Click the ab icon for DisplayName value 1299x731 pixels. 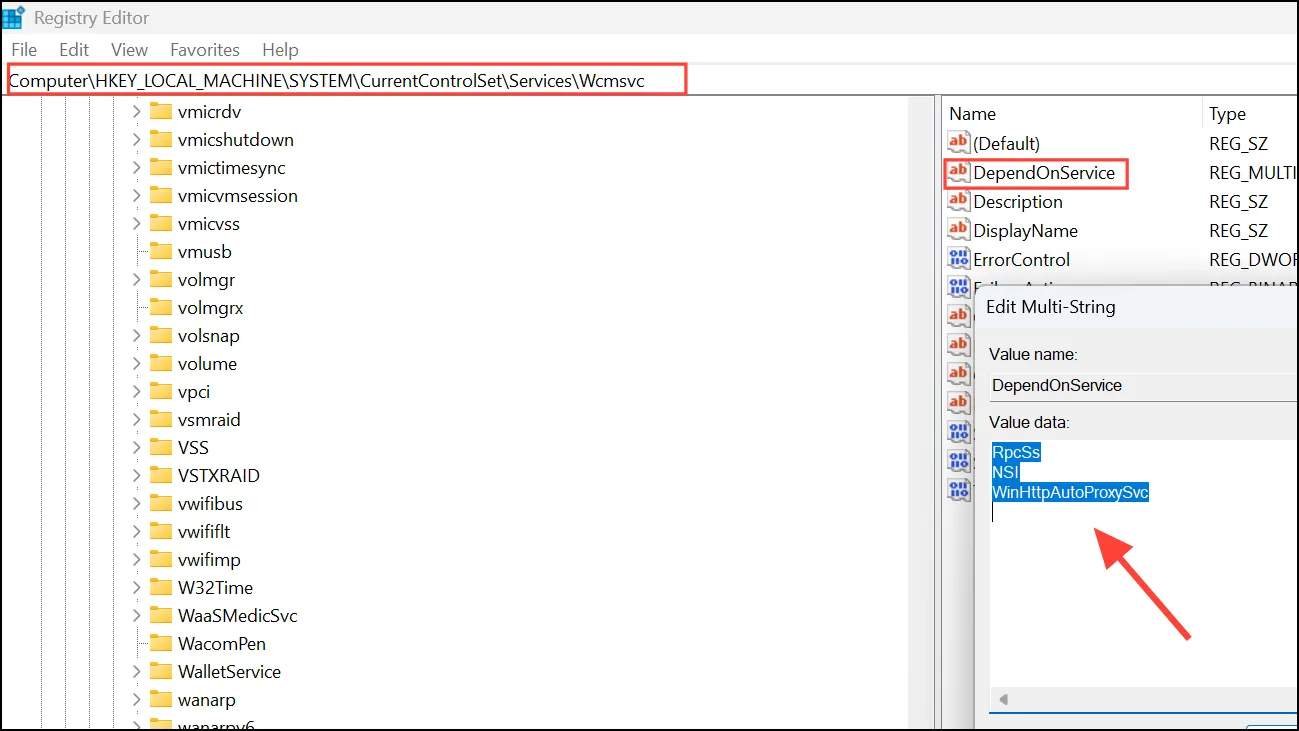pos(959,230)
